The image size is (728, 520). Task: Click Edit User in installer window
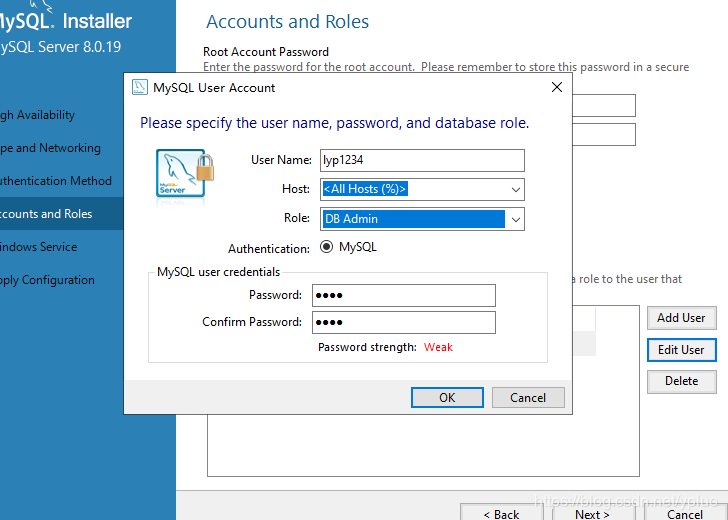pos(681,350)
